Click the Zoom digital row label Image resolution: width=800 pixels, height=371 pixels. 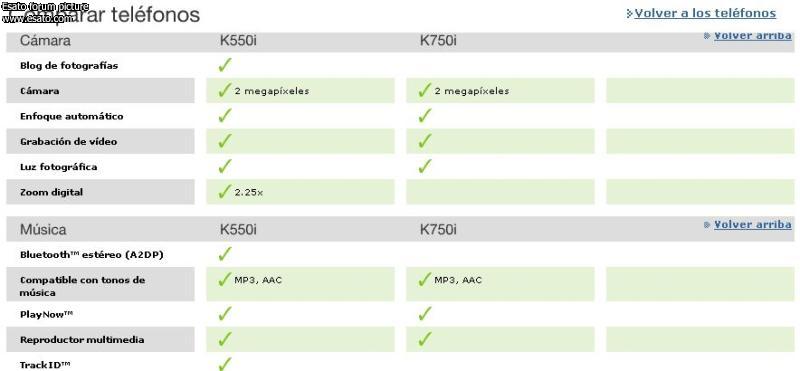pos(51,192)
